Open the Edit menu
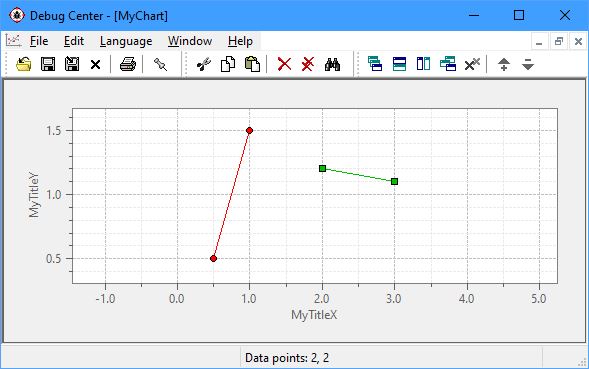This screenshot has height=369, width=589. (x=74, y=41)
